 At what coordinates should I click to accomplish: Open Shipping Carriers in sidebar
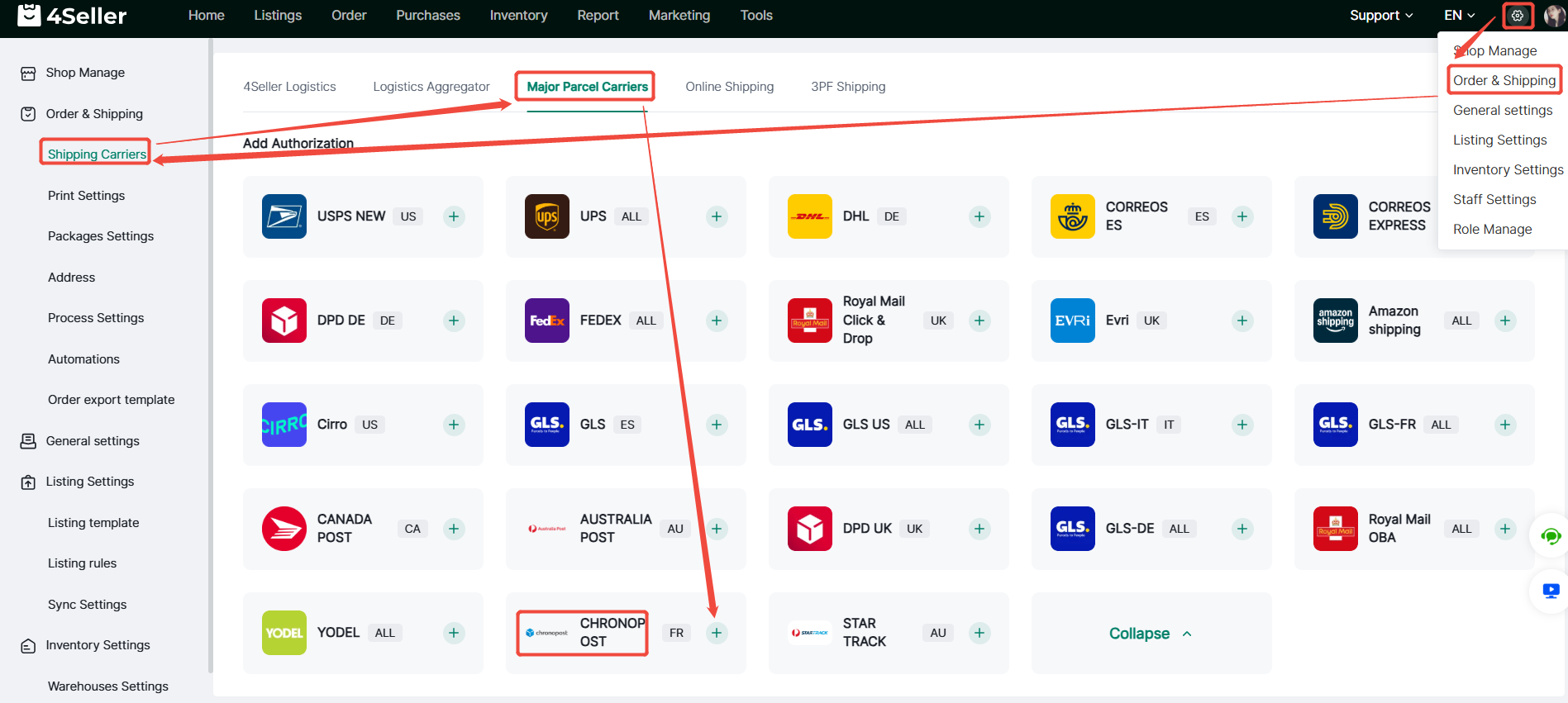[x=97, y=154]
